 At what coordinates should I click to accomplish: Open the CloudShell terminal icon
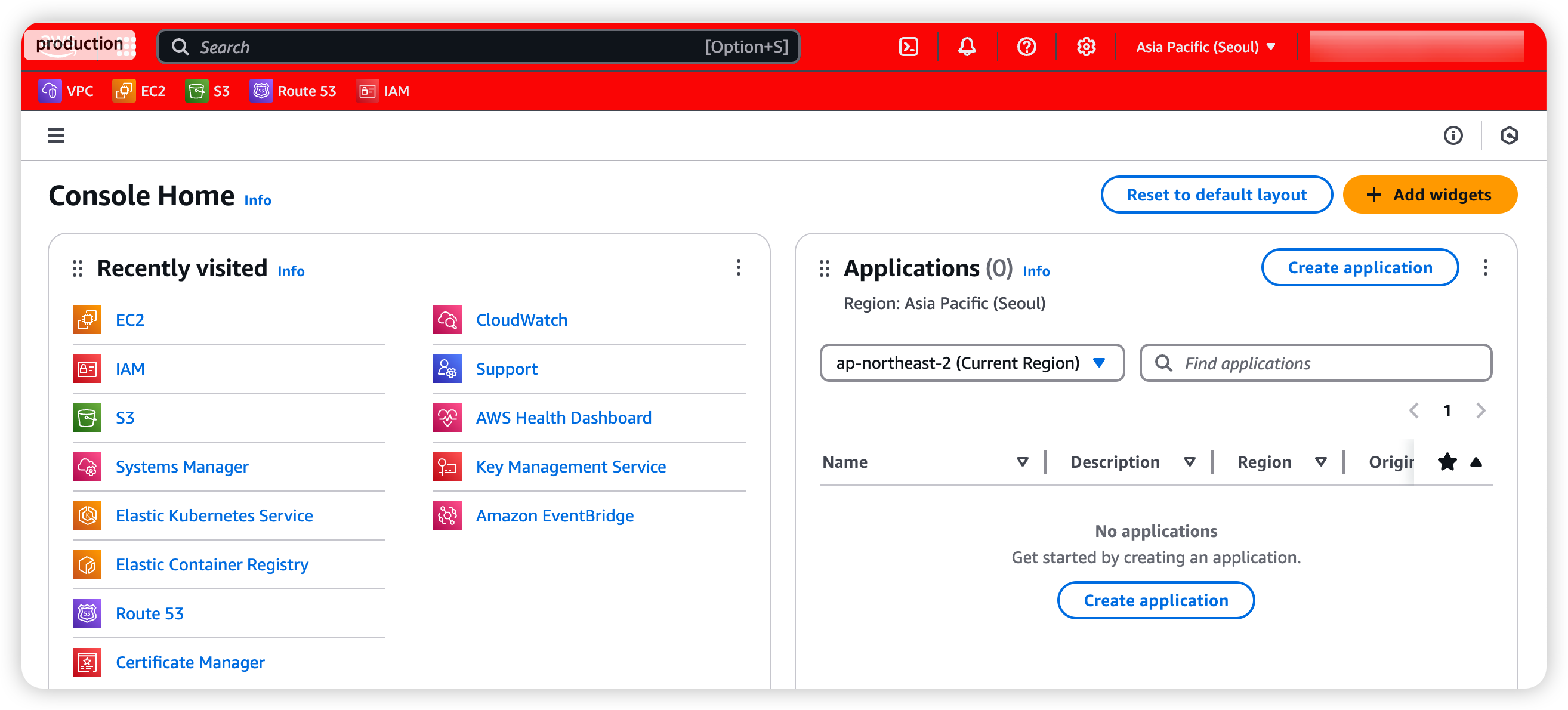tap(908, 47)
